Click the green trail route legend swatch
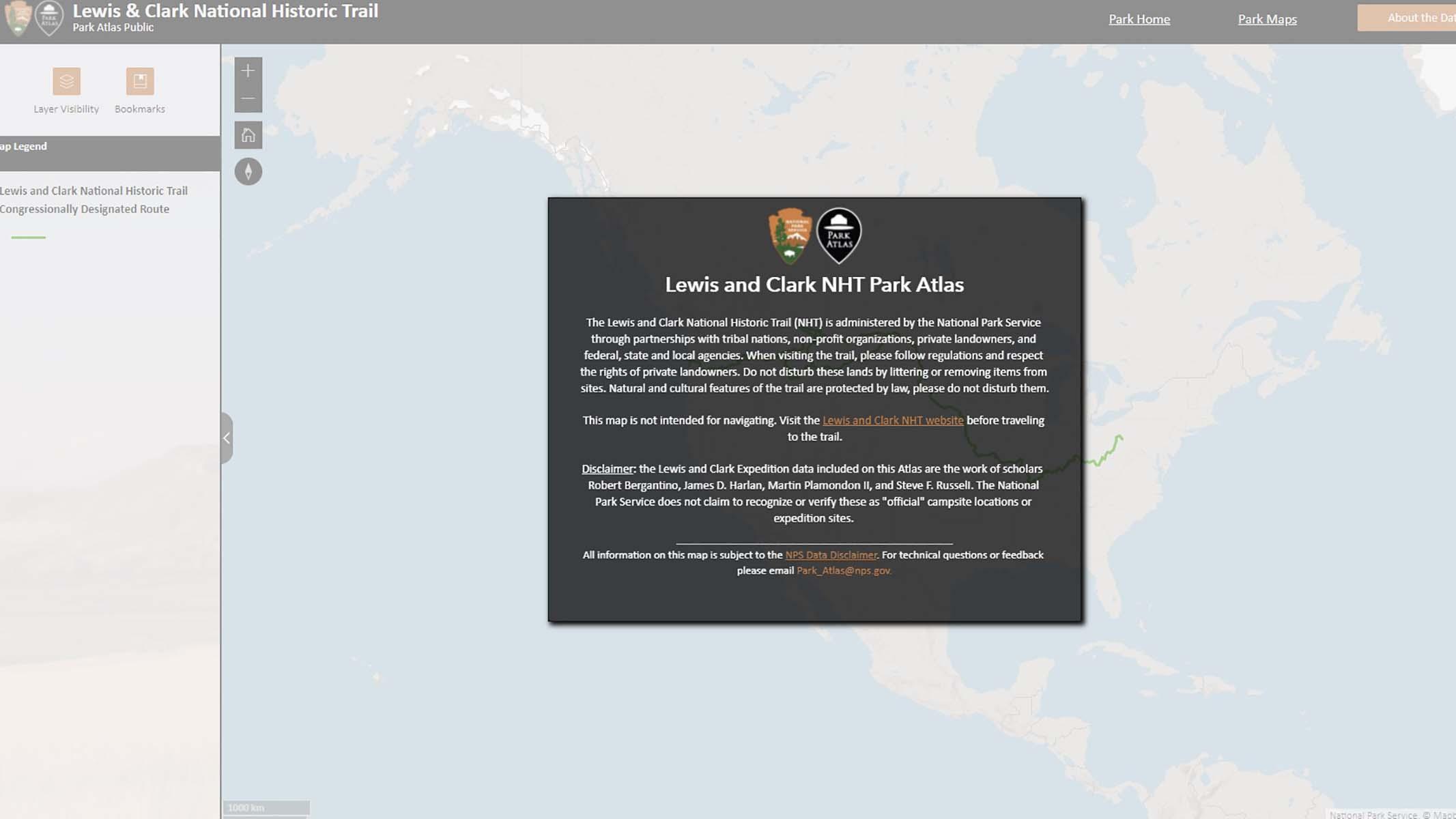Image resolution: width=1456 pixels, height=819 pixels. pos(29,238)
